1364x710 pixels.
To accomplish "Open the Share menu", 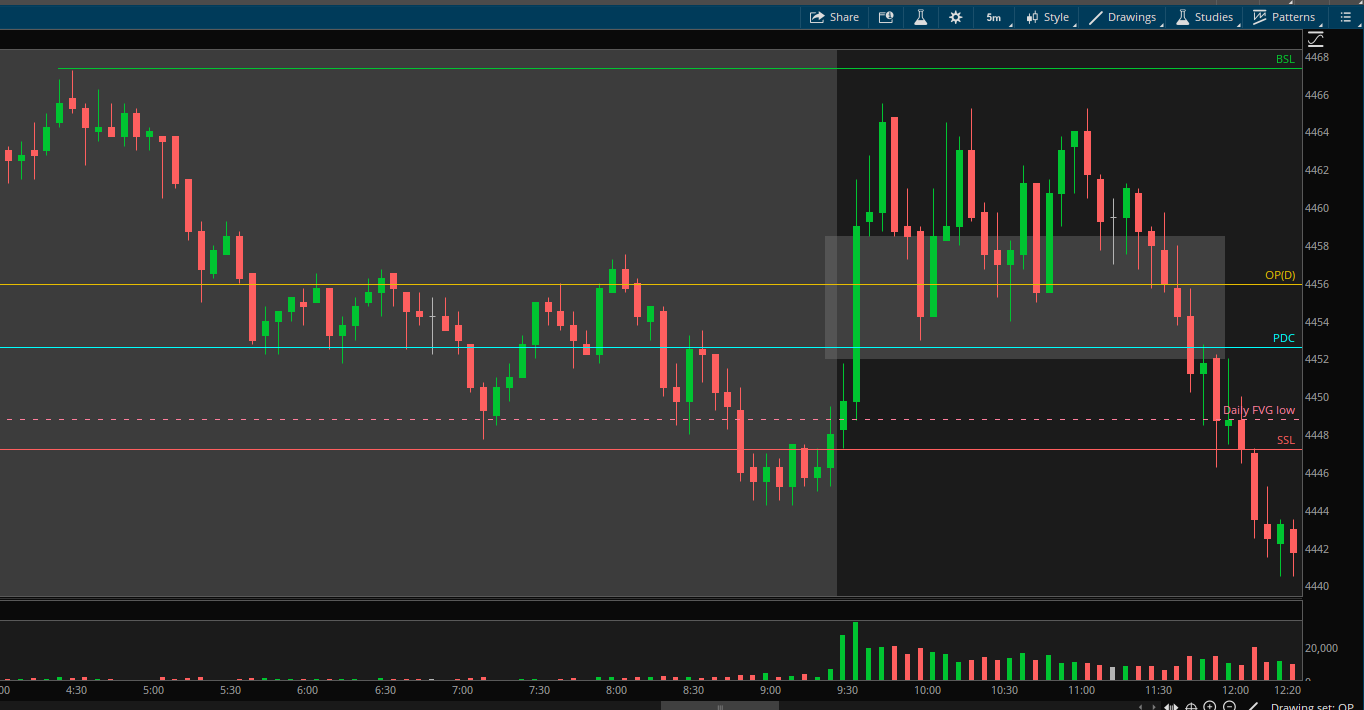I will (x=834, y=17).
